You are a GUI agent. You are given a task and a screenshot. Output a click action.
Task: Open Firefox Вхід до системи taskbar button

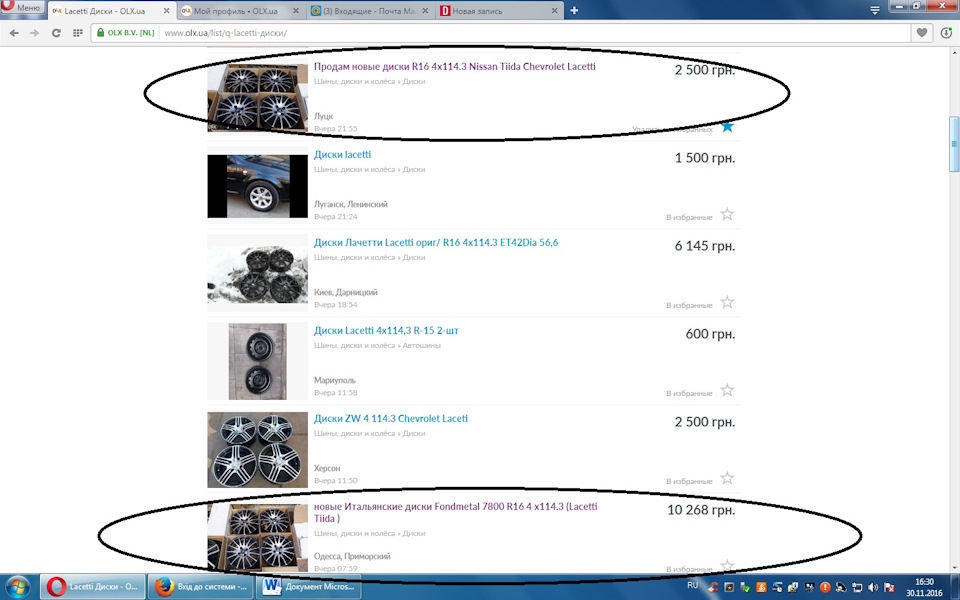click(x=202, y=587)
